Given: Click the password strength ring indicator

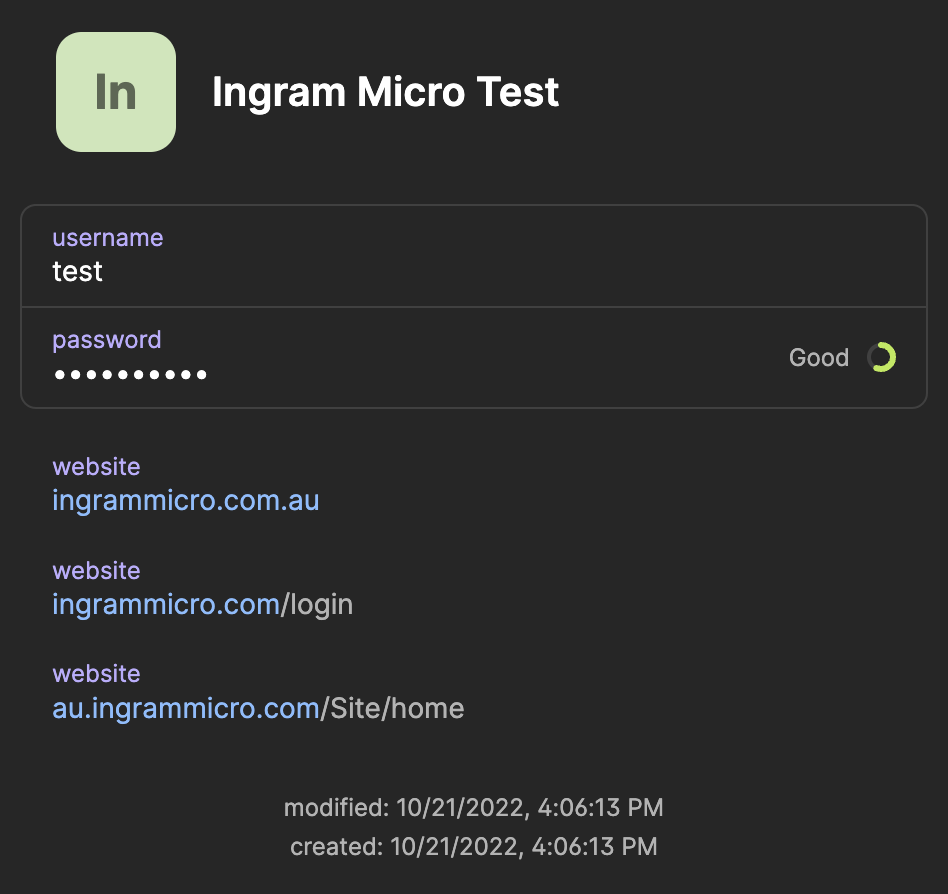Looking at the screenshot, I should point(881,357).
